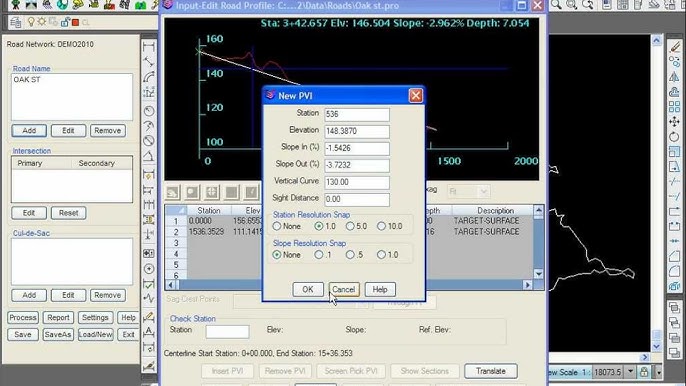Select the Scale tool
Image resolution: width=686 pixels, height=386 pixels.
point(674,151)
